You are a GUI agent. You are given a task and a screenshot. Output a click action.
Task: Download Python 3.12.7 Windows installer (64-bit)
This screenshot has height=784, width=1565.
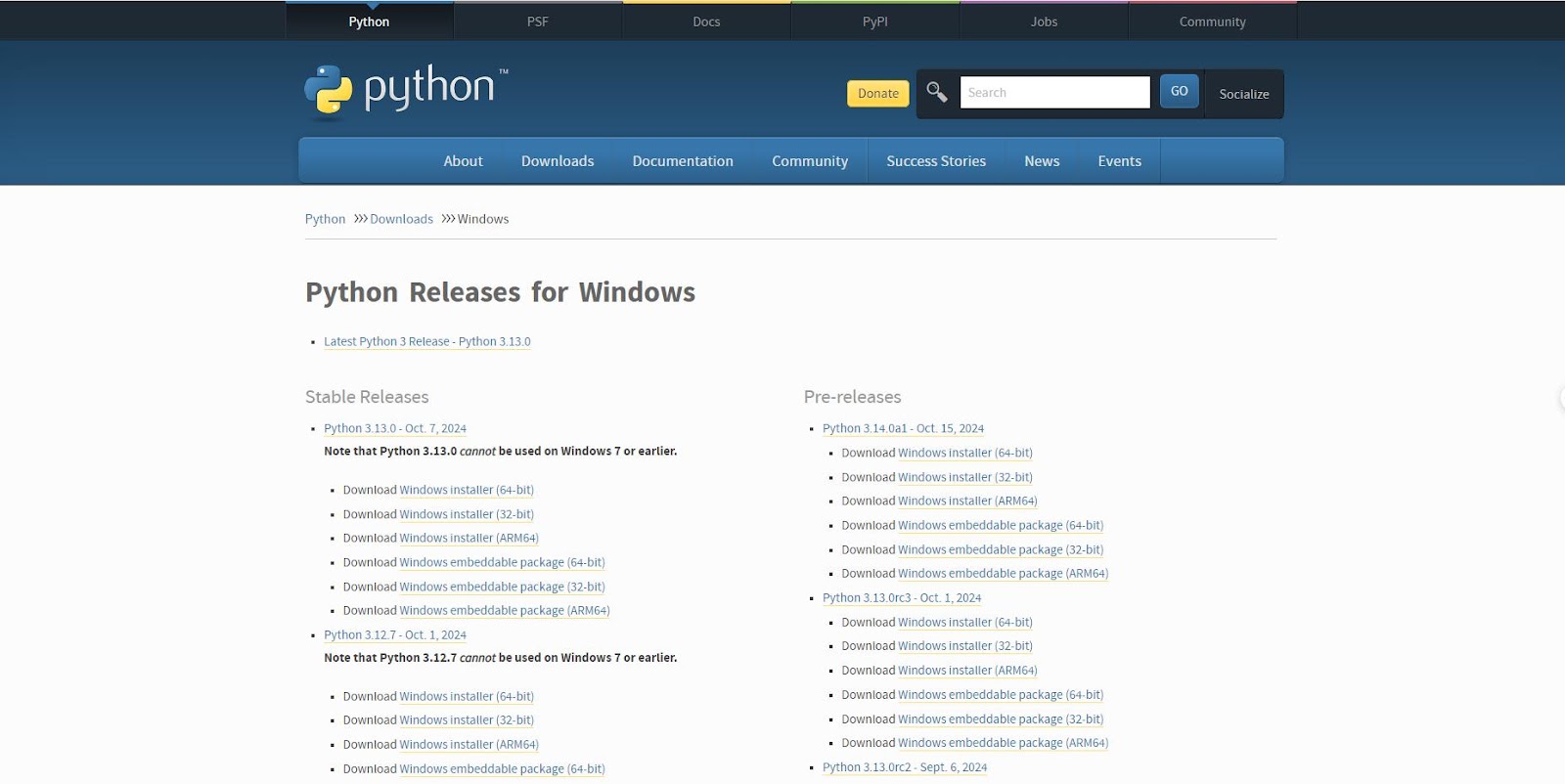click(467, 697)
